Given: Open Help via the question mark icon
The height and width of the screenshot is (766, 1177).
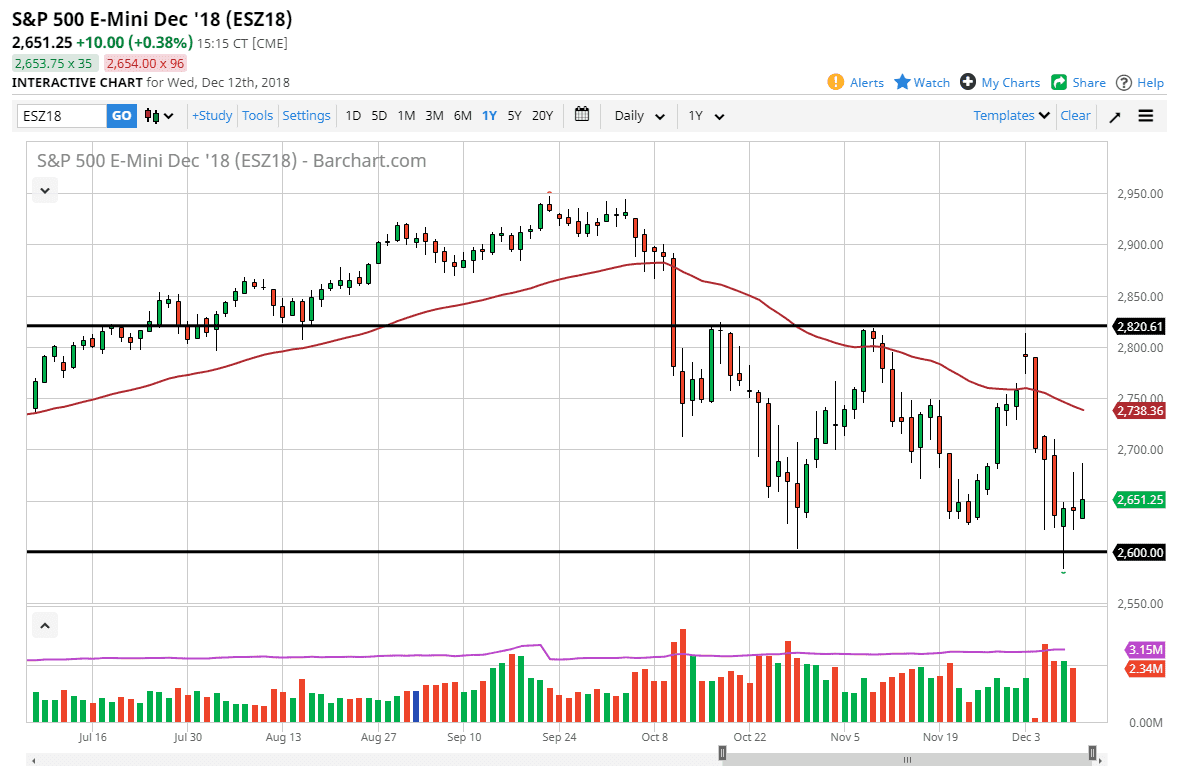Looking at the screenshot, I should tap(1122, 82).
